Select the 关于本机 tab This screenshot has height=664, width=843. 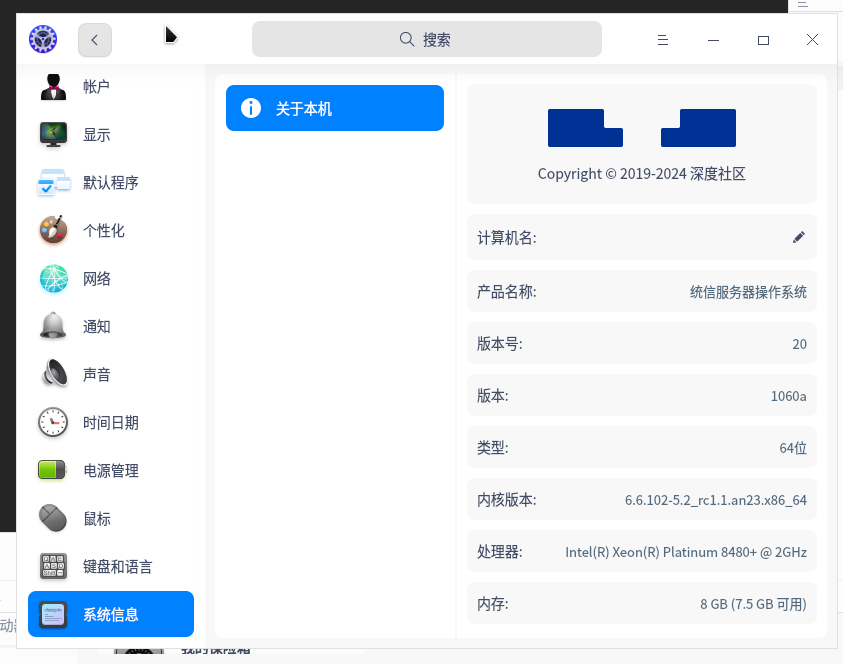[335, 108]
